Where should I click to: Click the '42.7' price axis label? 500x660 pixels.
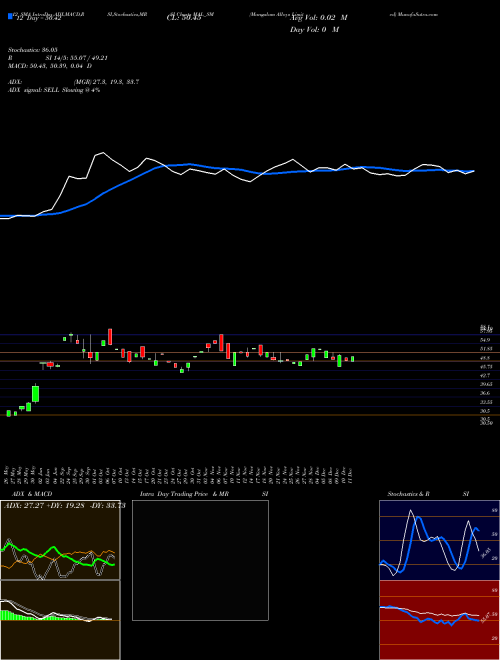point(485,375)
